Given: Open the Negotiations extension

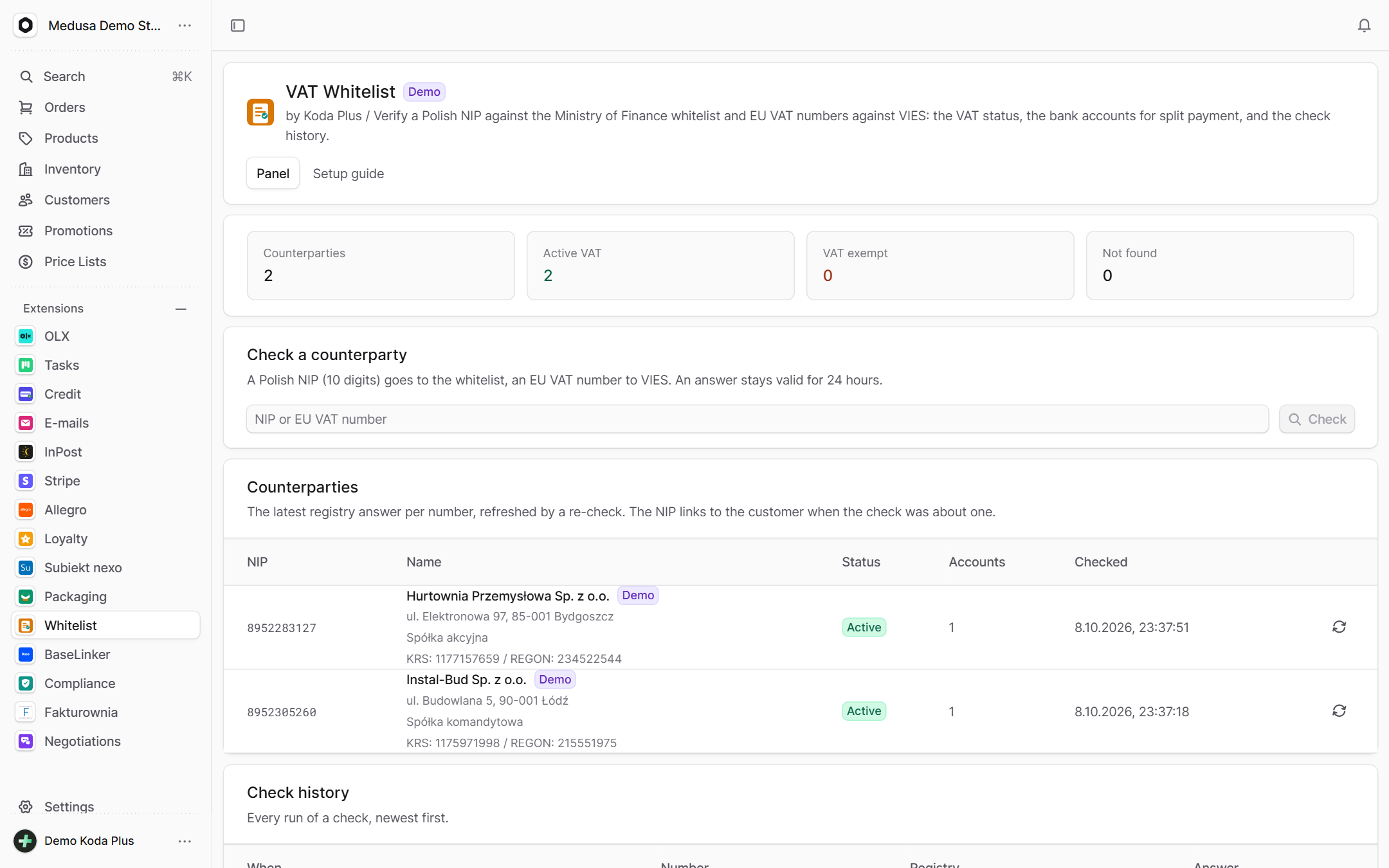Looking at the screenshot, I should click(x=106, y=741).
